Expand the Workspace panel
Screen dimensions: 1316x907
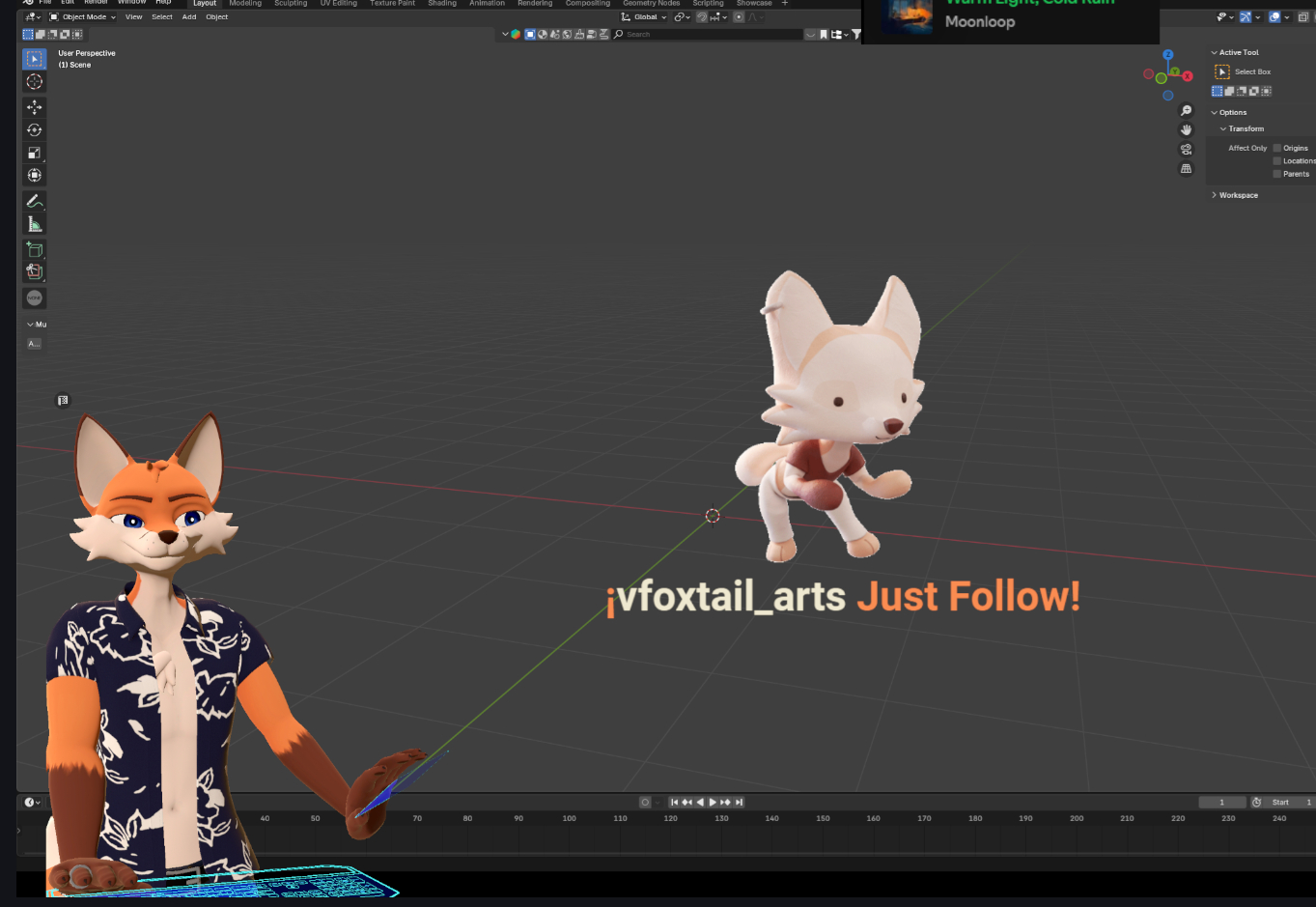pyautogui.click(x=1238, y=195)
